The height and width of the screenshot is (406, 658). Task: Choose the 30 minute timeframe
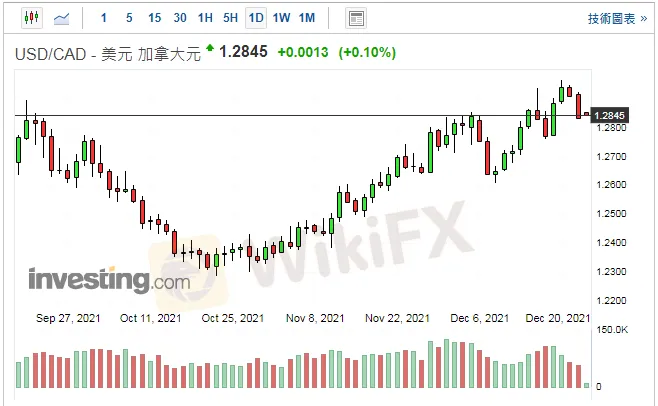click(180, 18)
